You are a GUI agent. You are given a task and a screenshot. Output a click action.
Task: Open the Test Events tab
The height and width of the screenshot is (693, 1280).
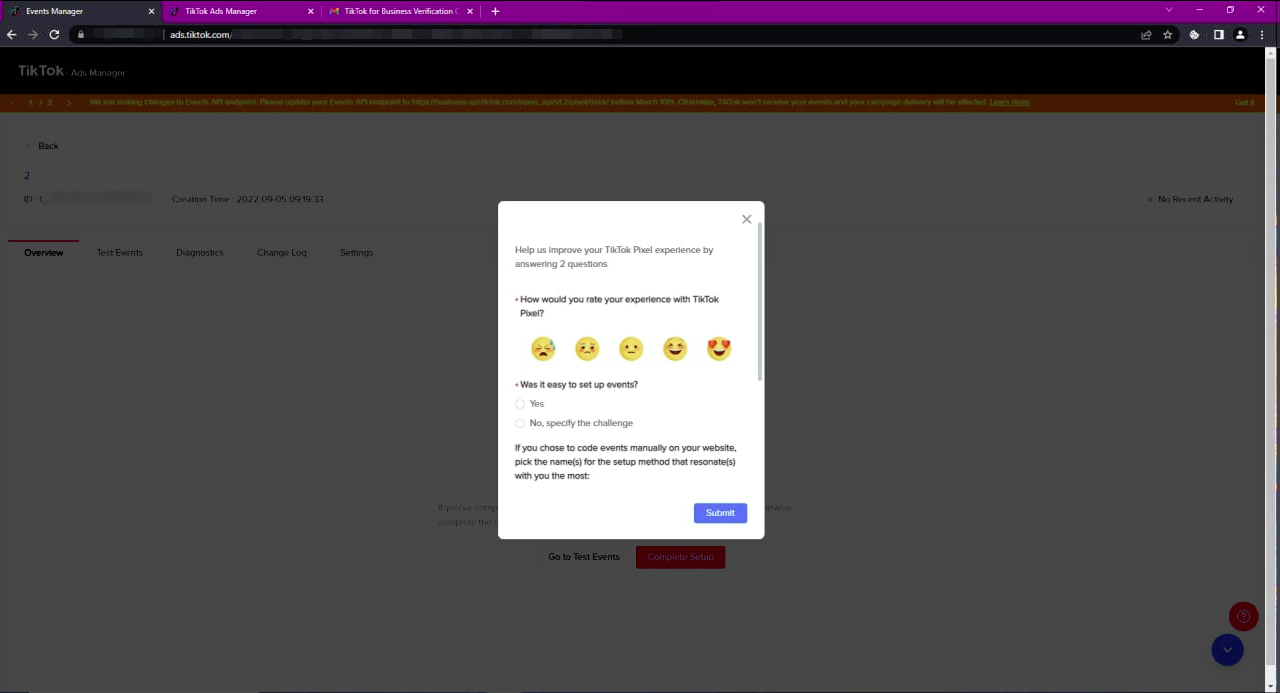click(120, 253)
